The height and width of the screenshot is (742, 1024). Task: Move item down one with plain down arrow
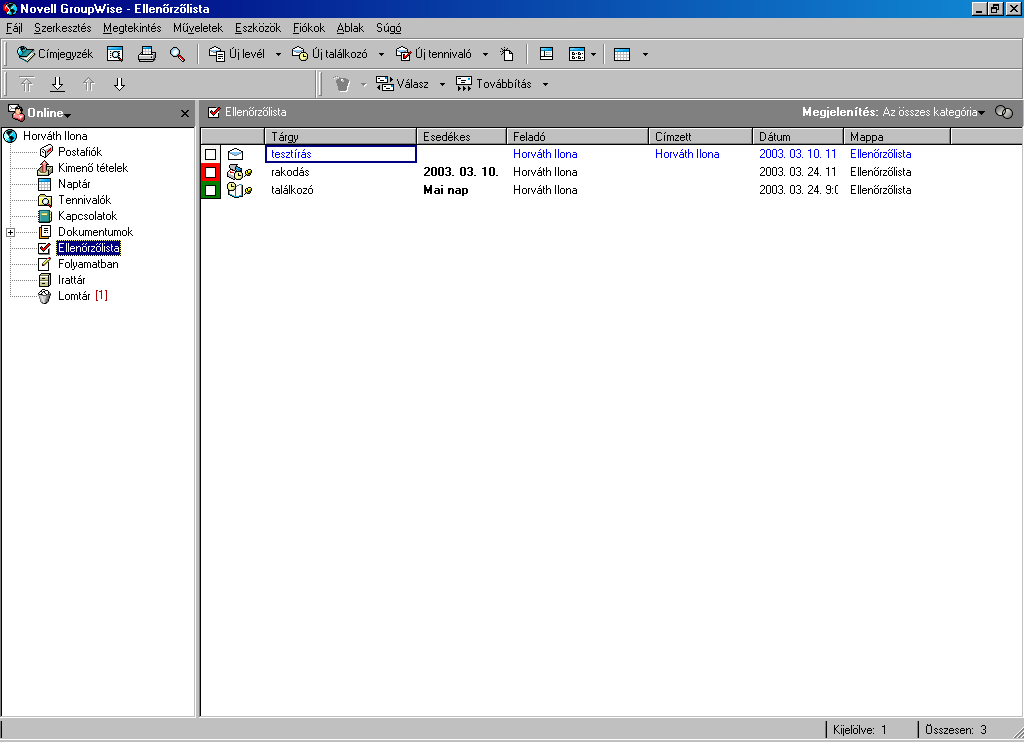119,84
